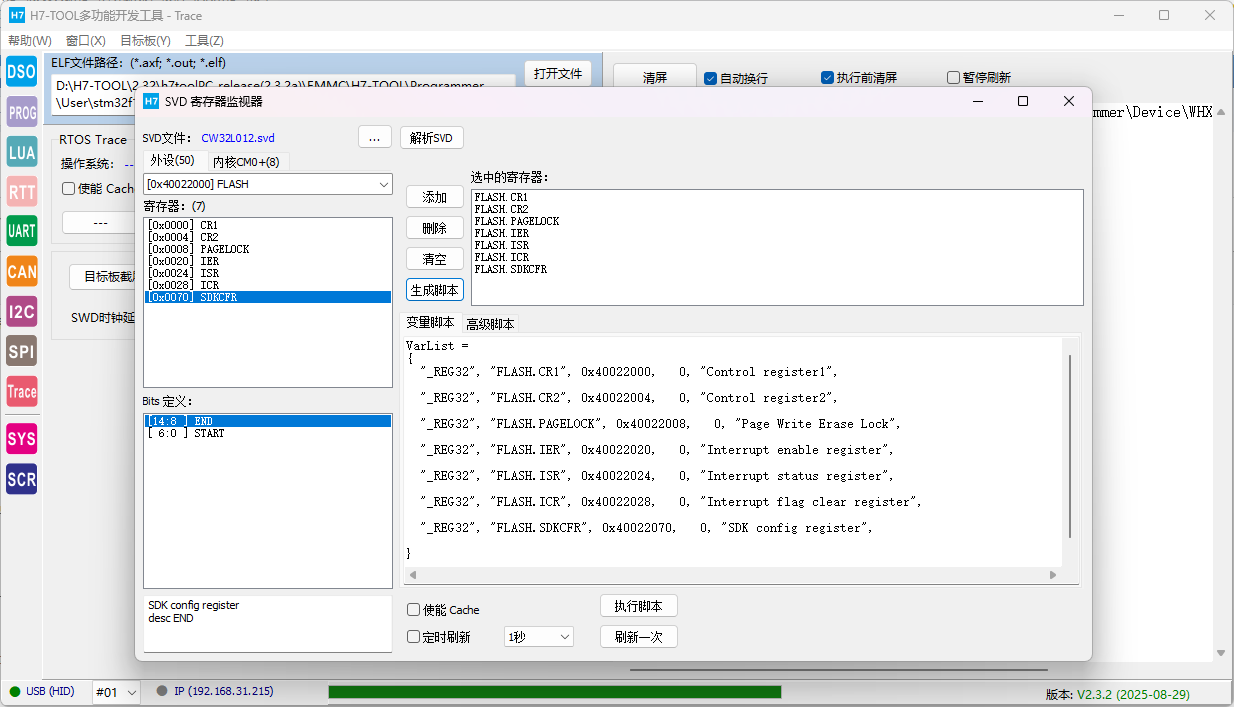Open the SCR sidebar icon
The width and height of the screenshot is (1234, 707).
[x=22, y=479]
